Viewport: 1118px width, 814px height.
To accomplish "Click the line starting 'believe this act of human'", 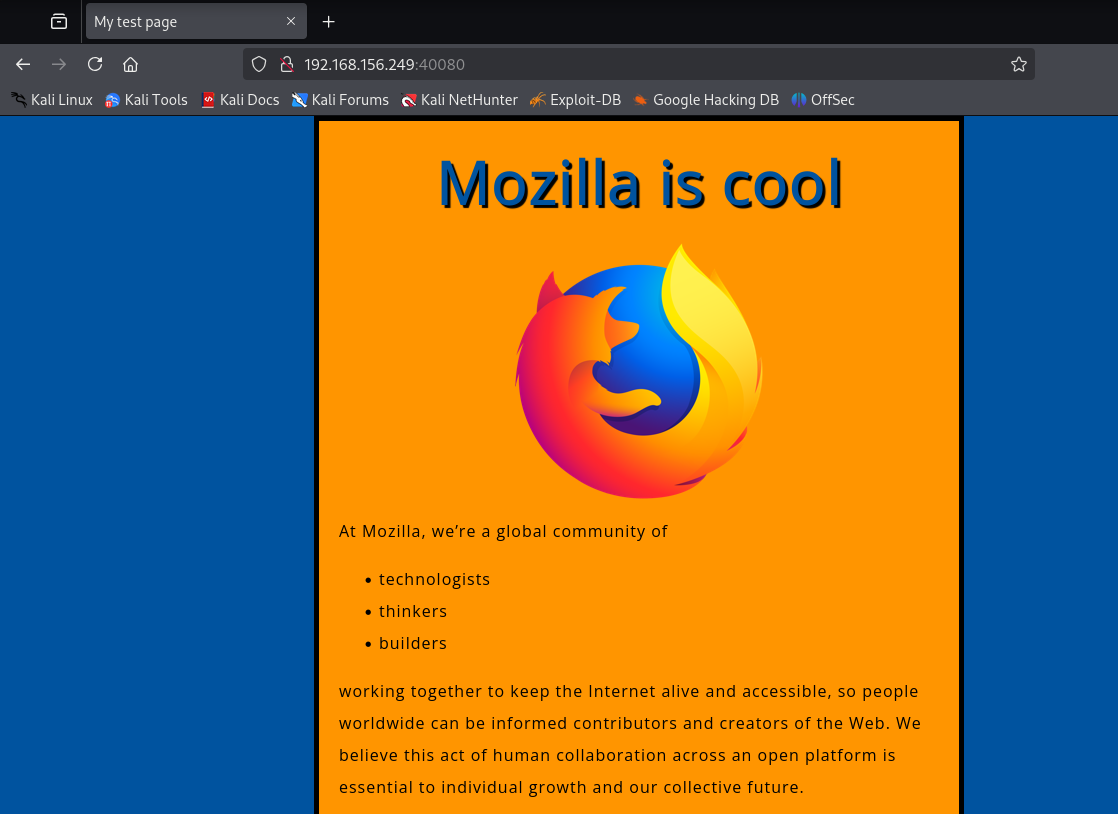I will 617,756.
